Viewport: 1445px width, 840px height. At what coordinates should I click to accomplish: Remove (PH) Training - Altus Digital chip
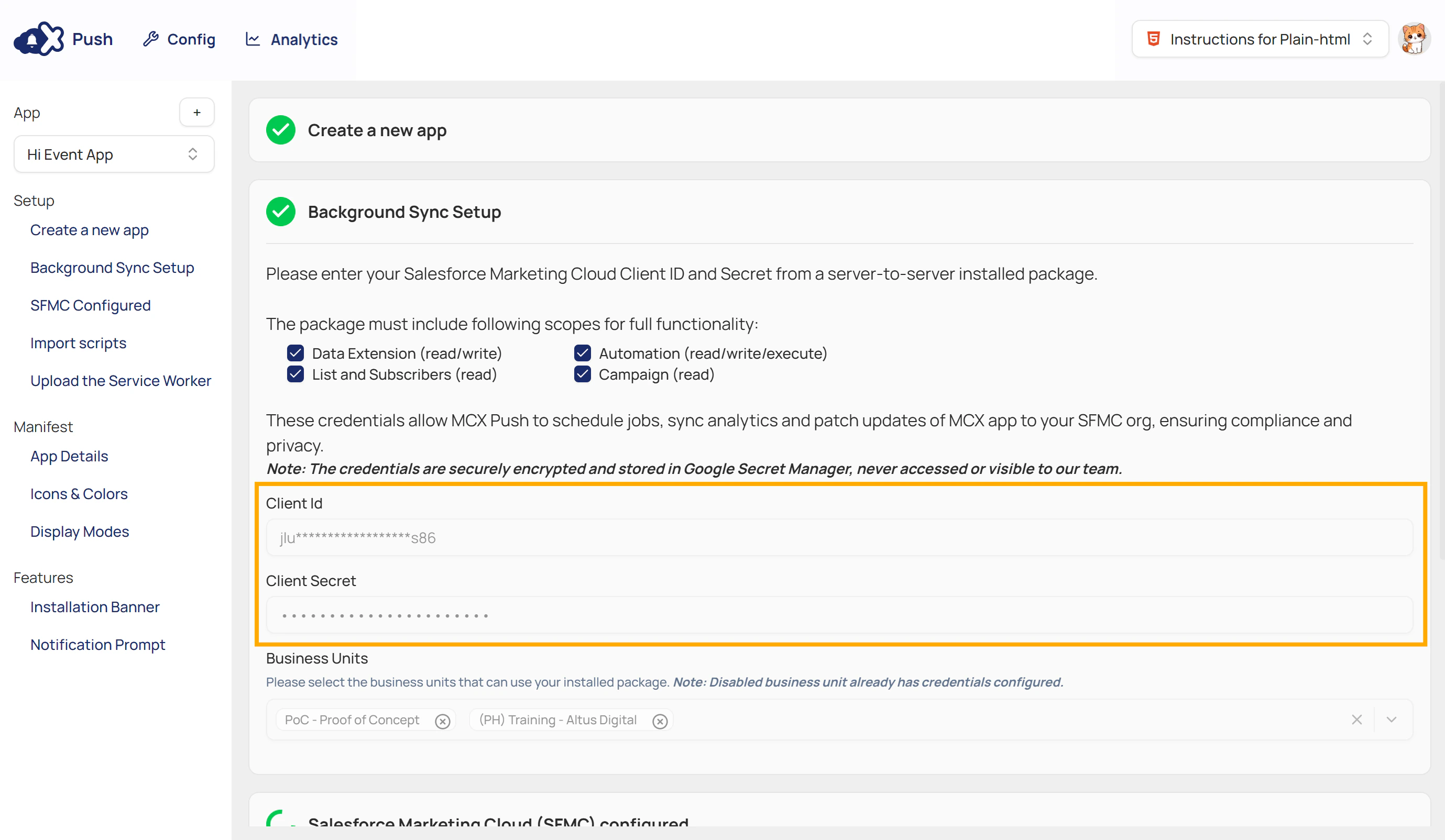click(x=660, y=721)
